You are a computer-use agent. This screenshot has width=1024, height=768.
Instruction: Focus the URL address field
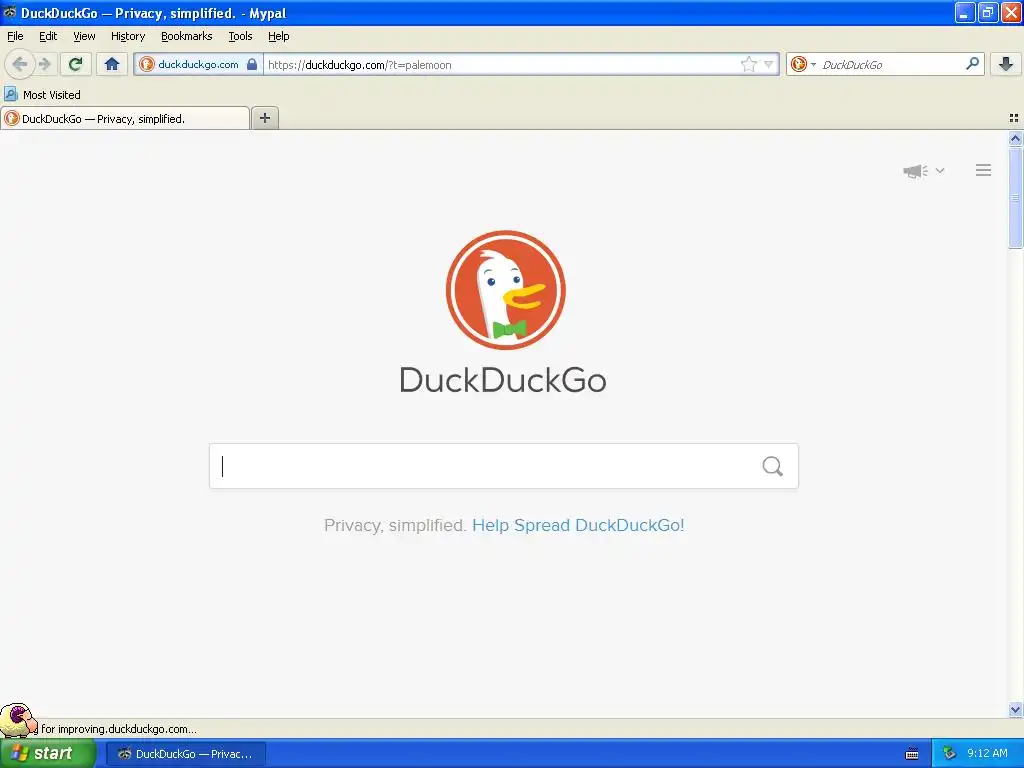500,64
